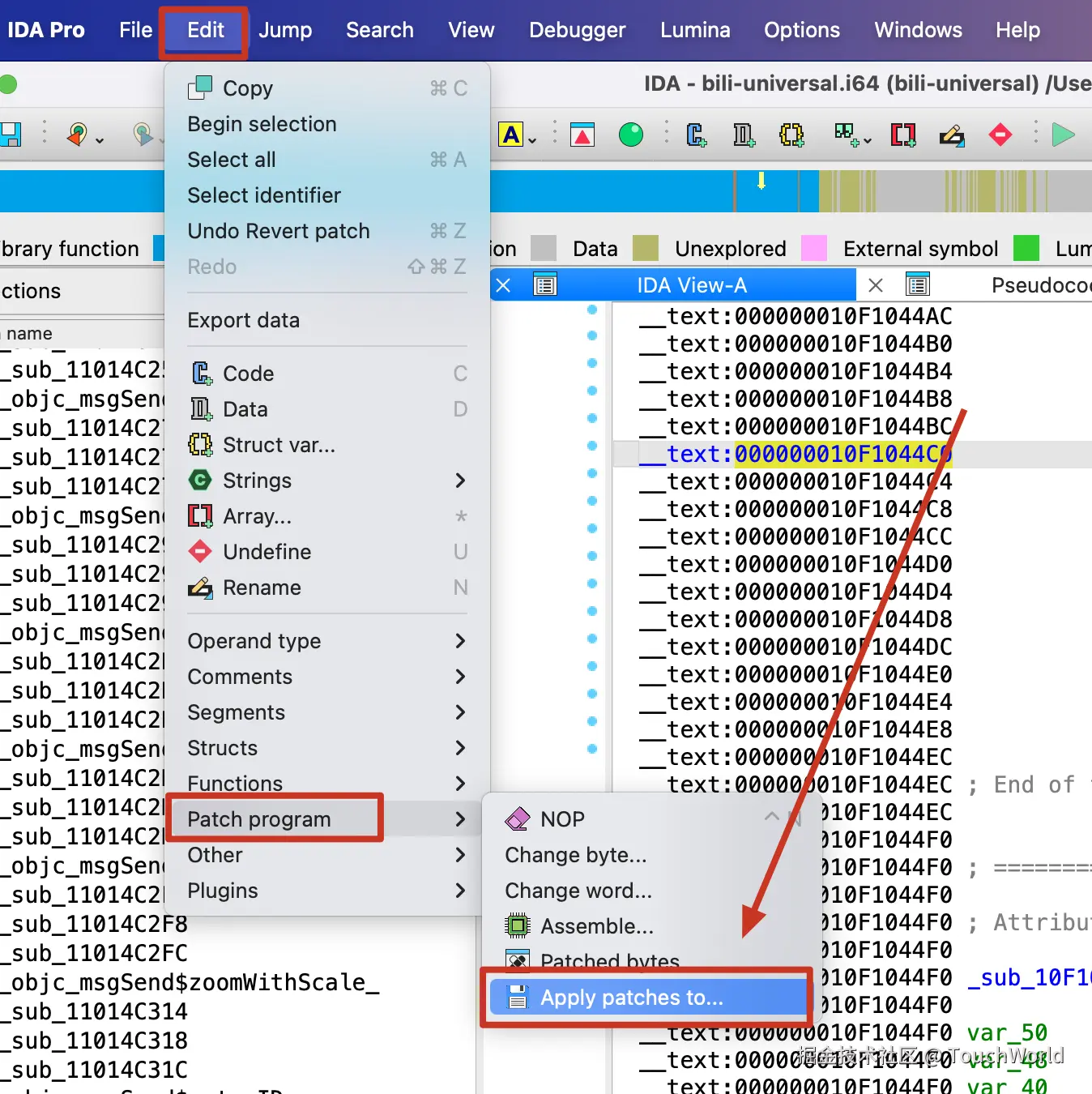1092x1094 pixels.
Task: Open dropdown arrow beside the text search icon
Action: [x=532, y=141]
